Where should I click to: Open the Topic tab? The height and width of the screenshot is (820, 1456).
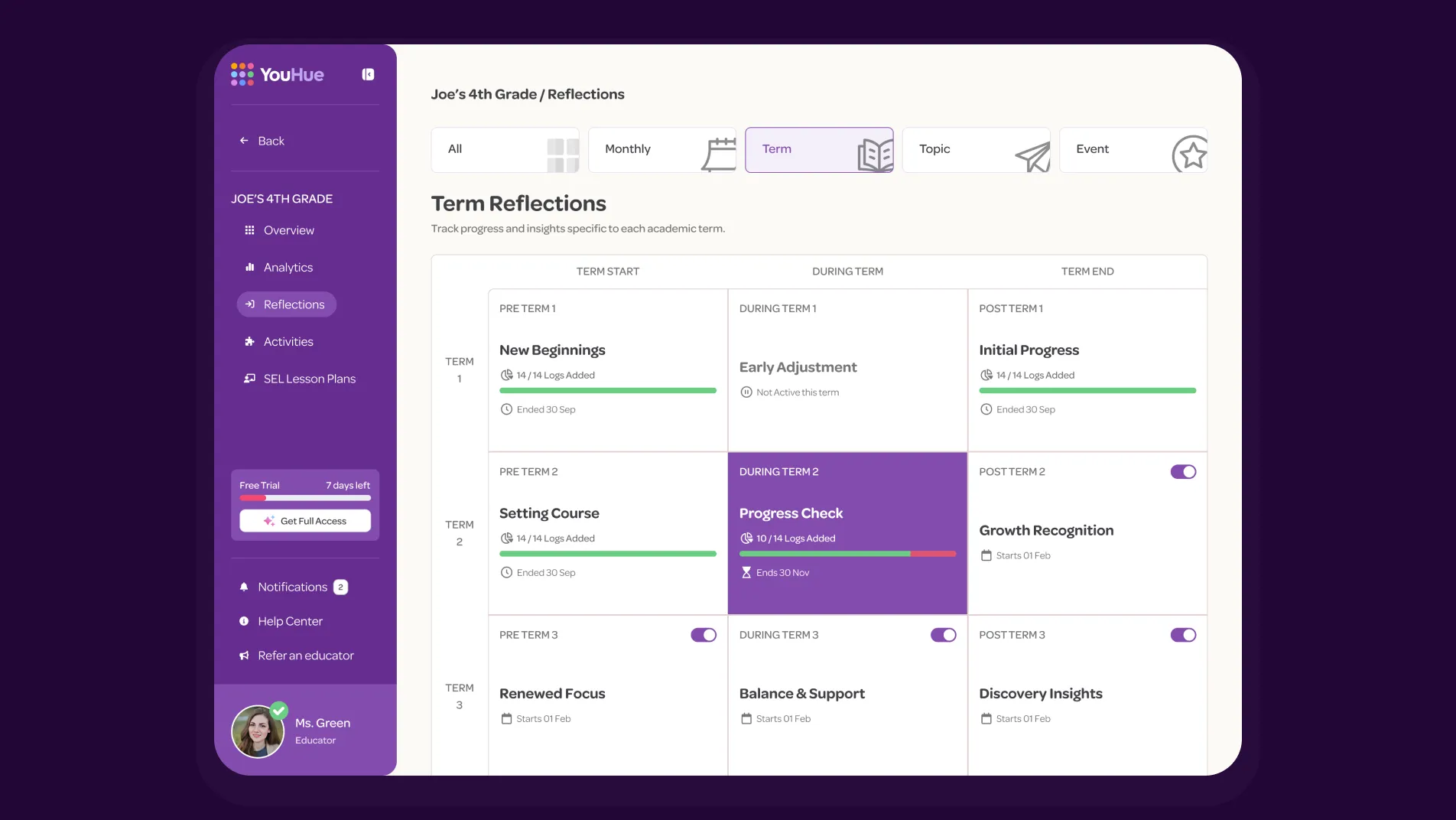click(977, 149)
